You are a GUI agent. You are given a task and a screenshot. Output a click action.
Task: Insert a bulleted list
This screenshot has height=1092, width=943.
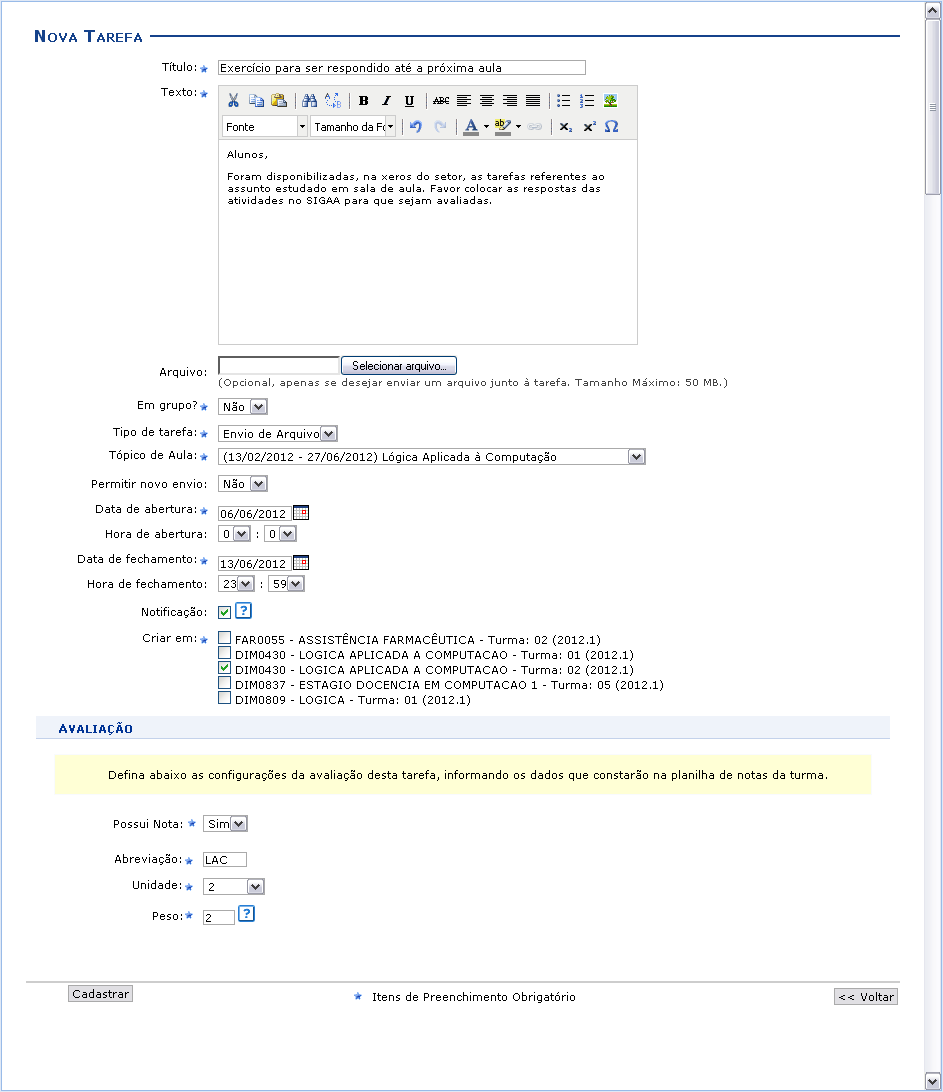click(563, 101)
